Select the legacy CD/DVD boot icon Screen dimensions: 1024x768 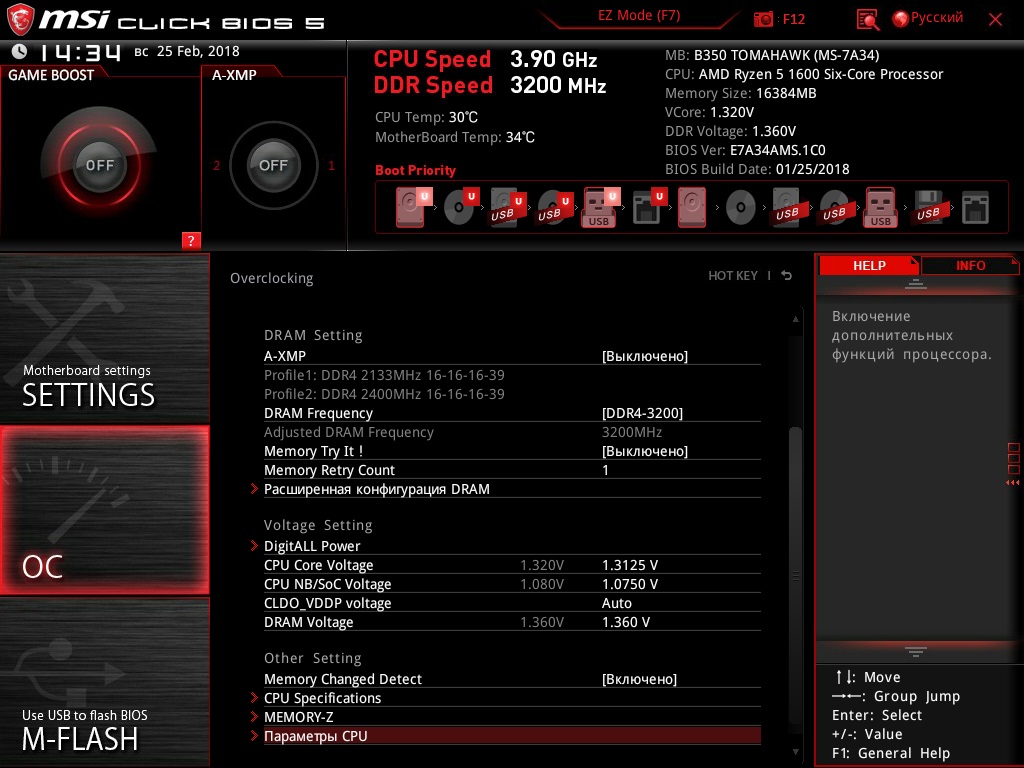pos(741,208)
